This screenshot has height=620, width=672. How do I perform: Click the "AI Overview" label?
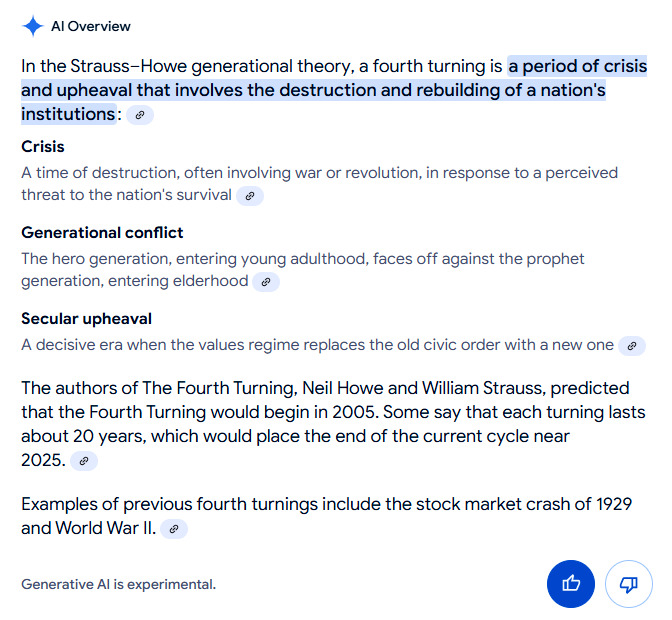click(x=91, y=26)
